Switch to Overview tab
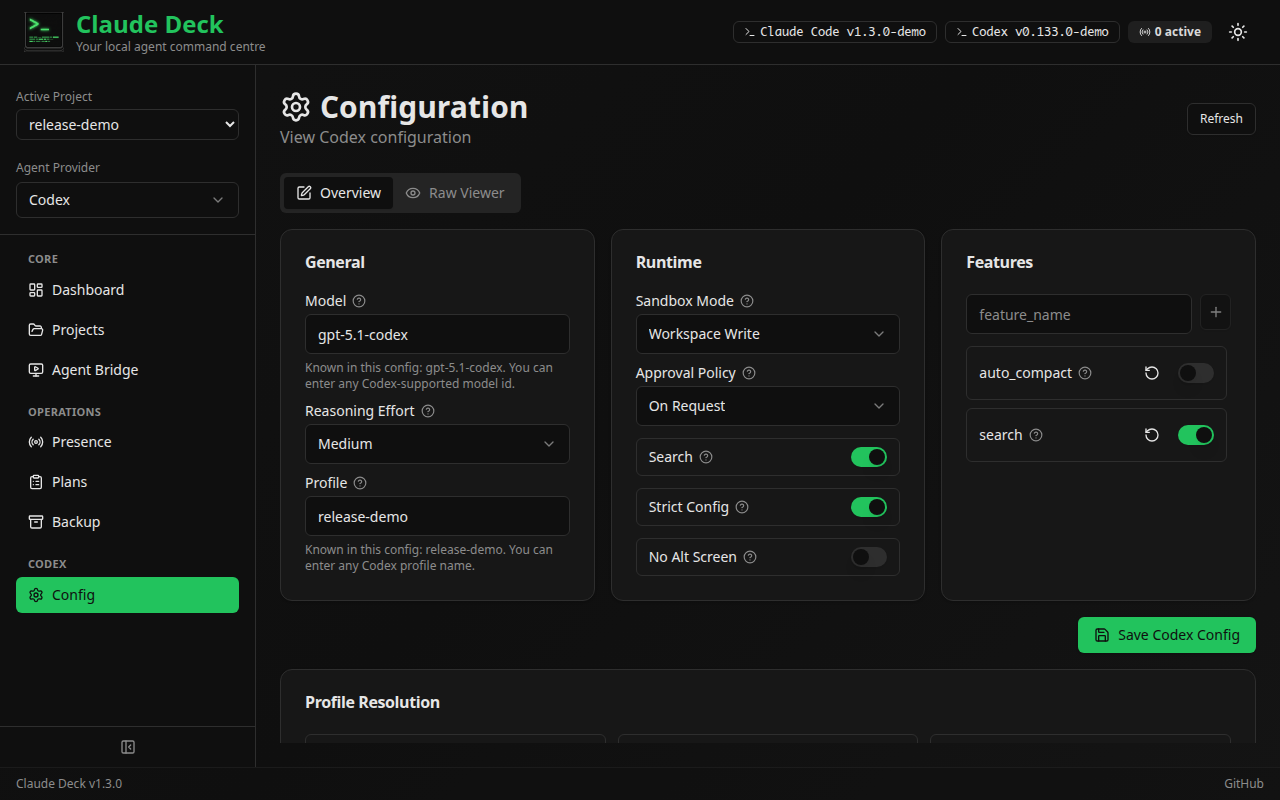The width and height of the screenshot is (1280, 800). (x=339, y=193)
